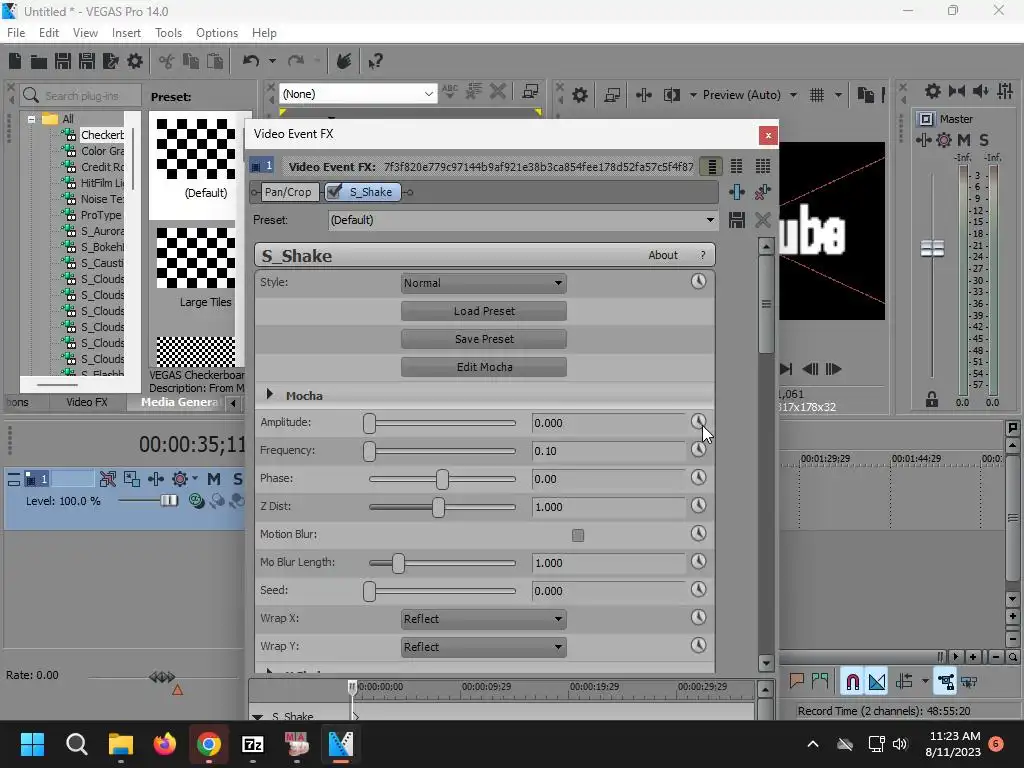1024x768 pixels.
Task: Open the Insert menu
Action: click(126, 33)
